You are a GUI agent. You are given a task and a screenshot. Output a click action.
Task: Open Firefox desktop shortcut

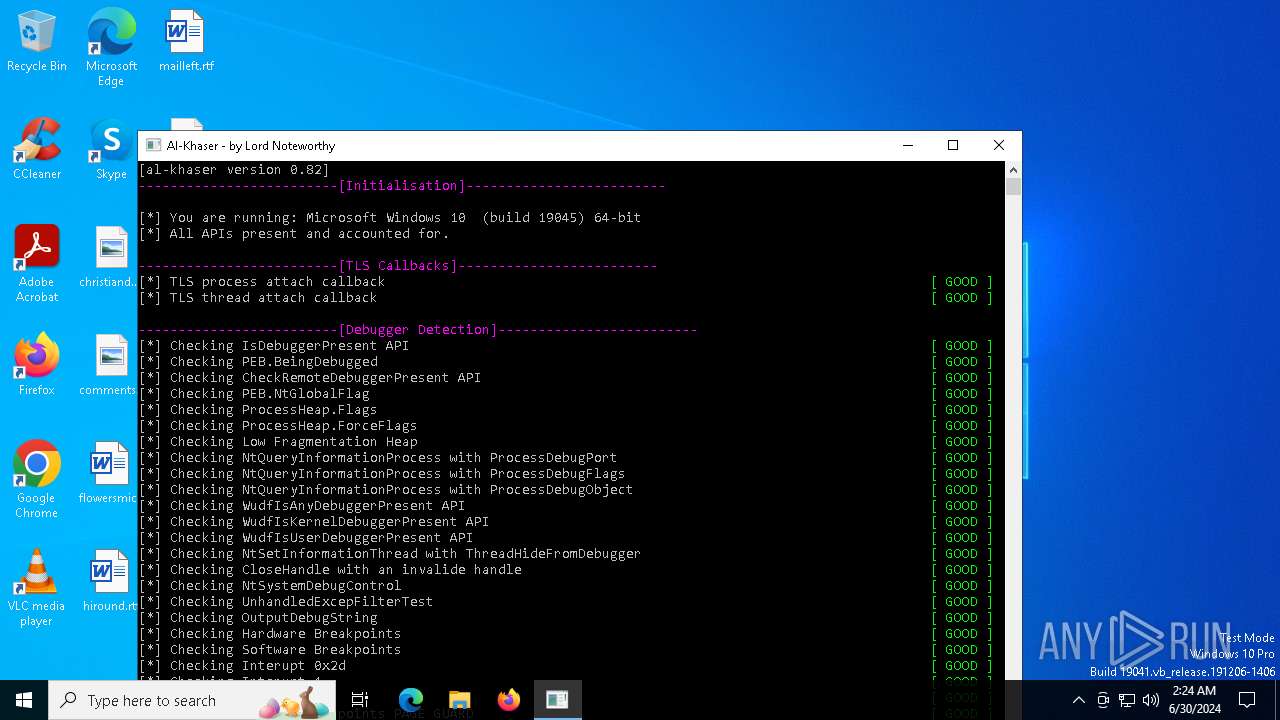(37, 366)
